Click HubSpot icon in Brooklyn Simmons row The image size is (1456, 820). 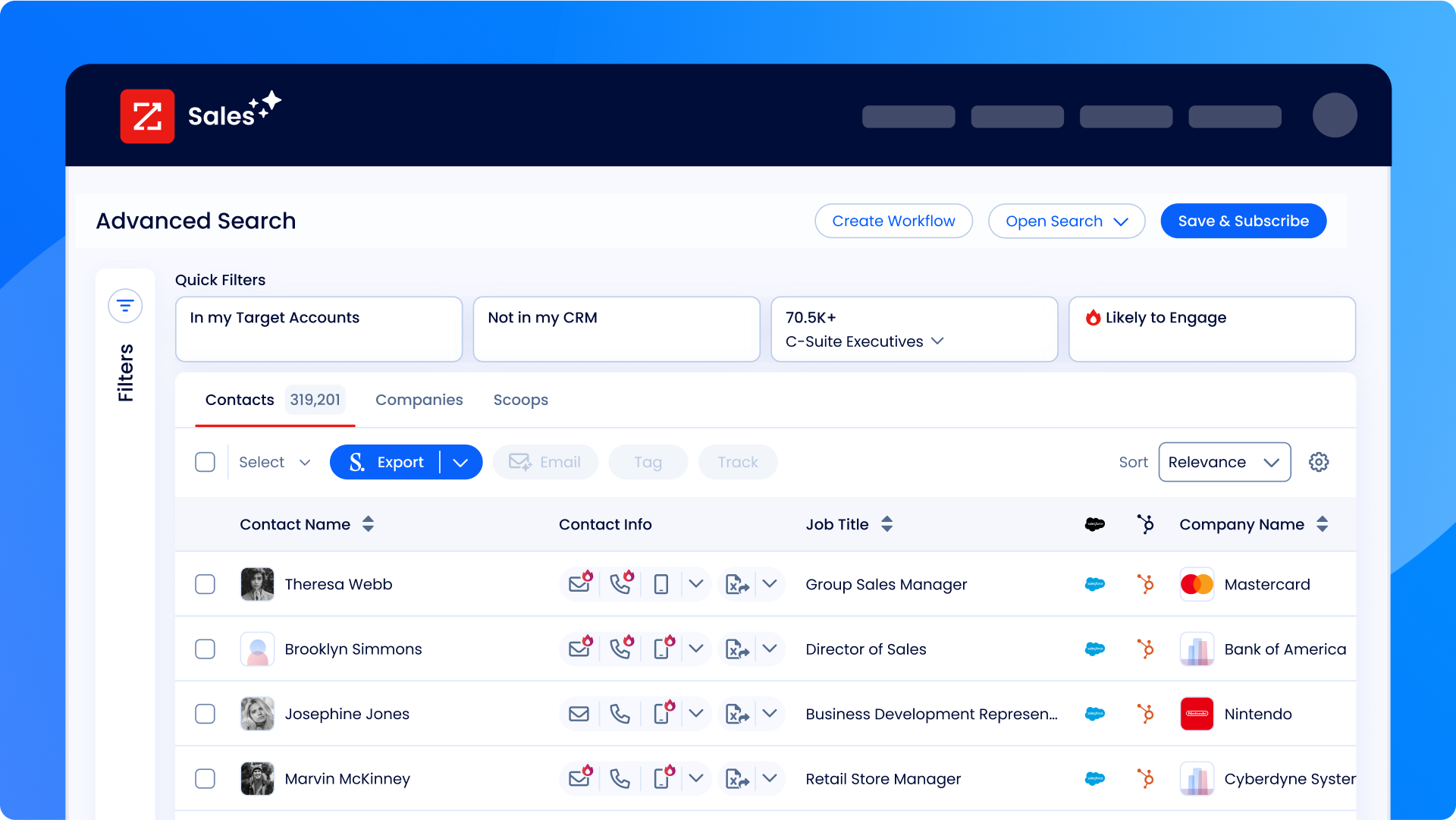(1146, 649)
